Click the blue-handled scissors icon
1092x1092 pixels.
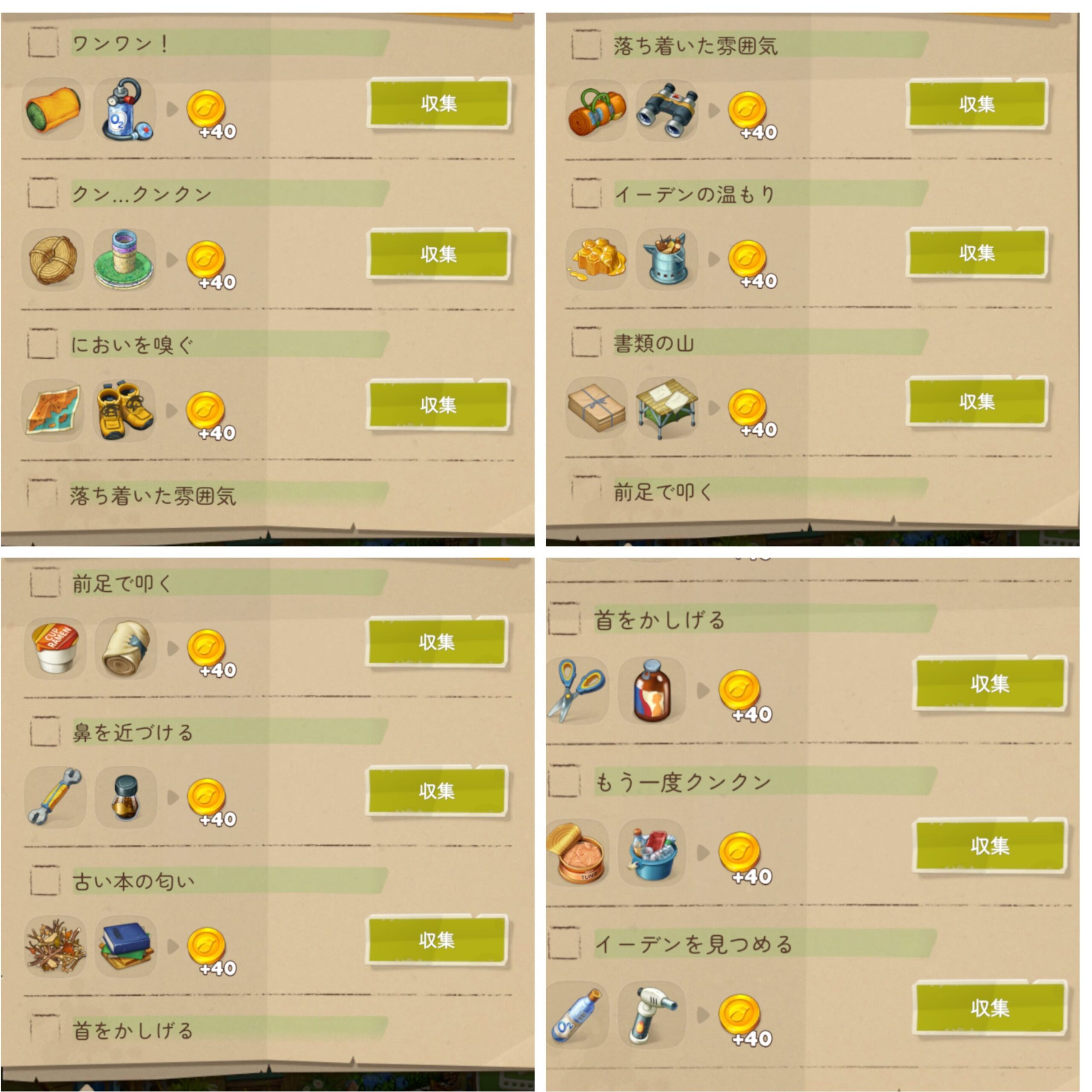pyautogui.click(x=577, y=690)
